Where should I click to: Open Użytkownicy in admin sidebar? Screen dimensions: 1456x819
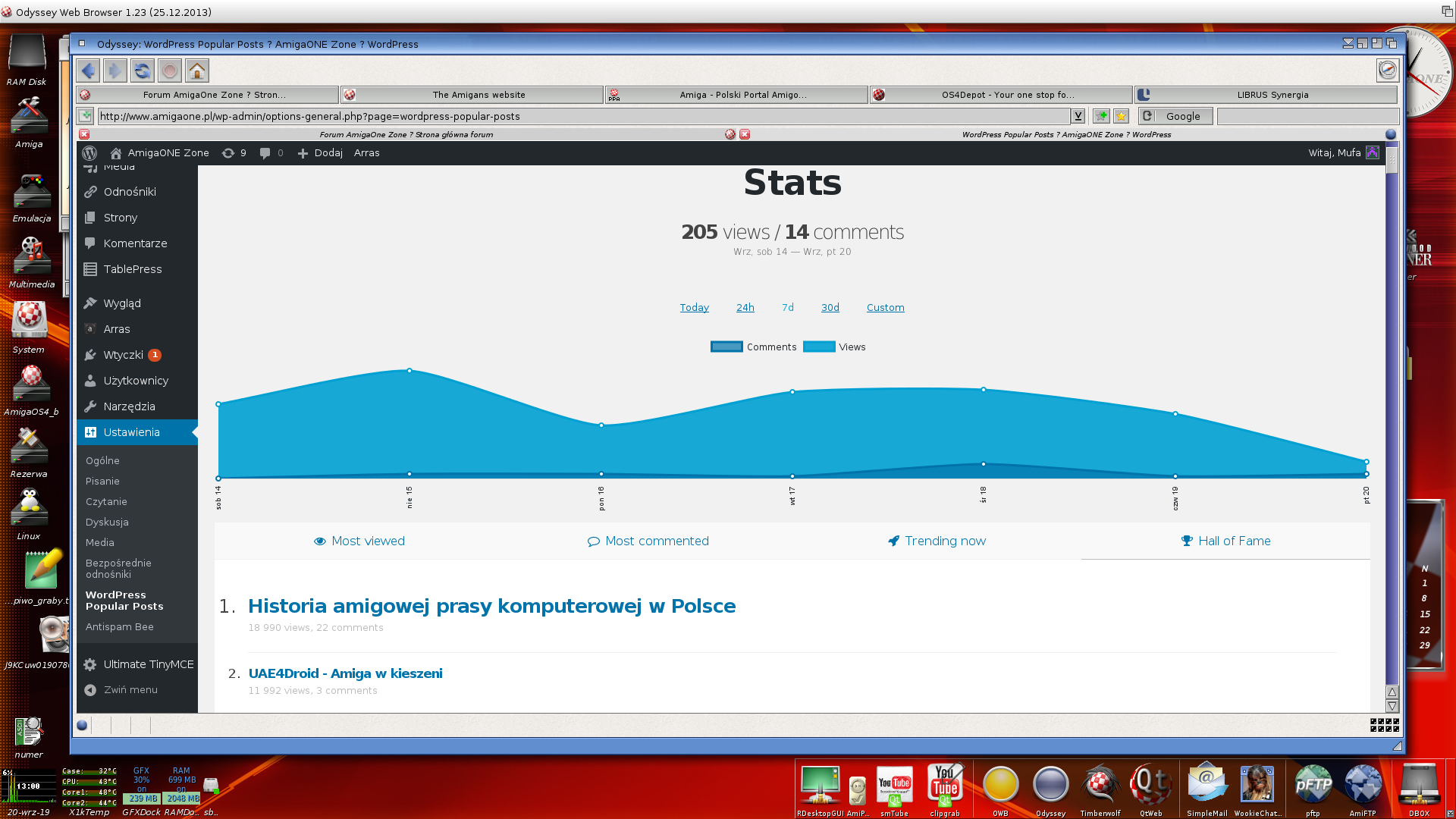(x=136, y=381)
